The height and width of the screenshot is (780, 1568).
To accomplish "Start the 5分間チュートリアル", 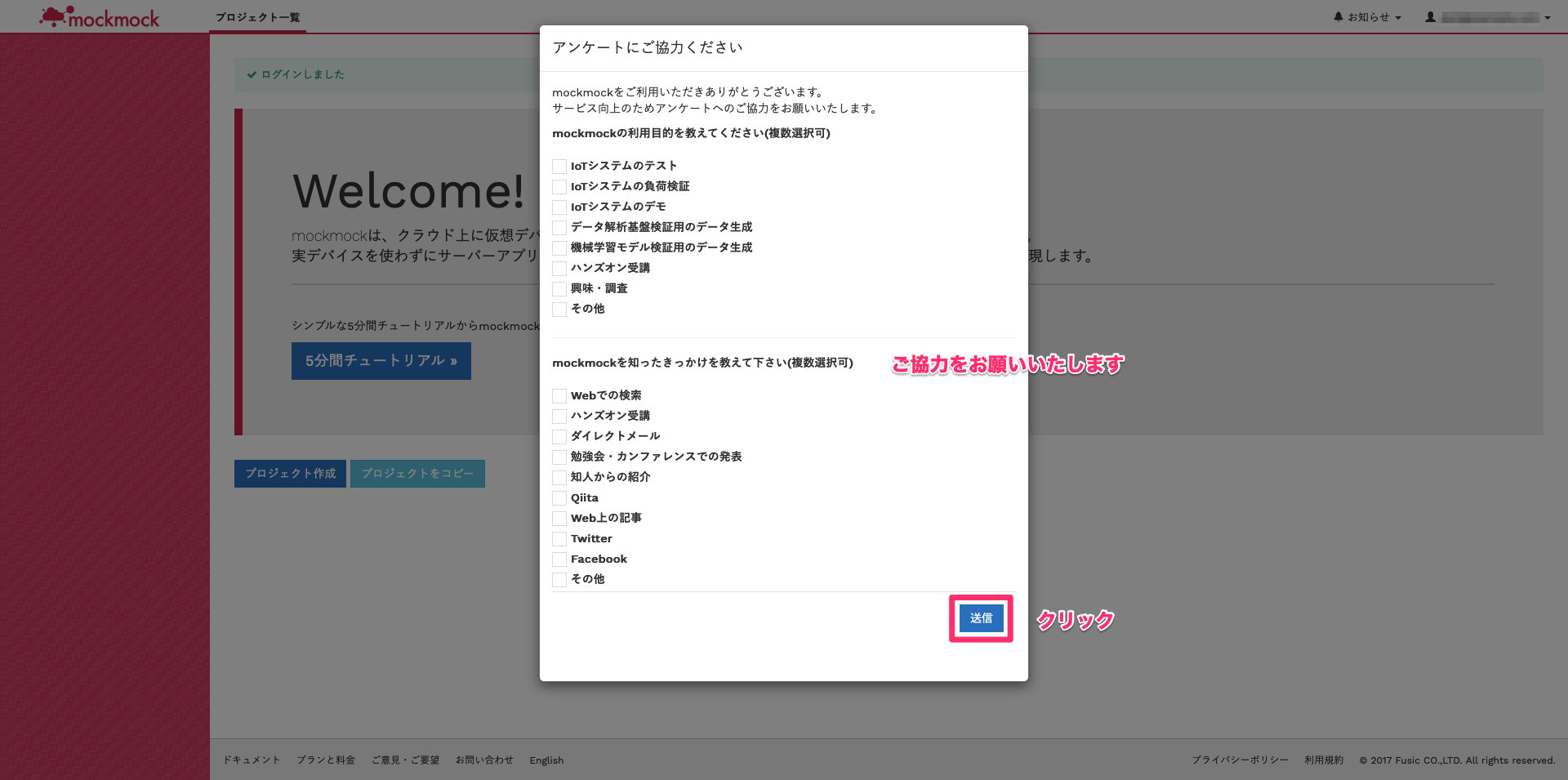I will tap(381, 360).
